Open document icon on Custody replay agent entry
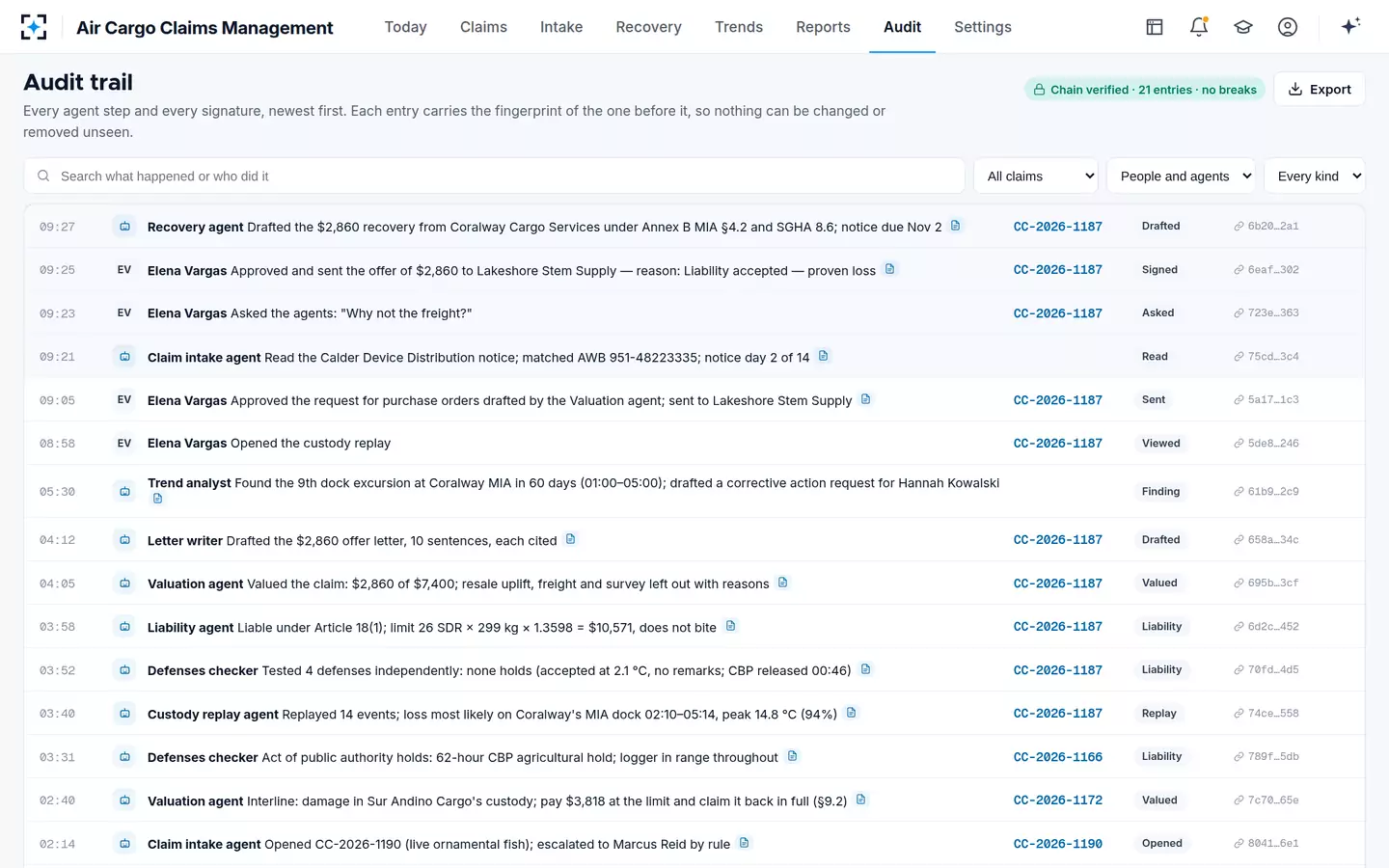 point(851,713)
